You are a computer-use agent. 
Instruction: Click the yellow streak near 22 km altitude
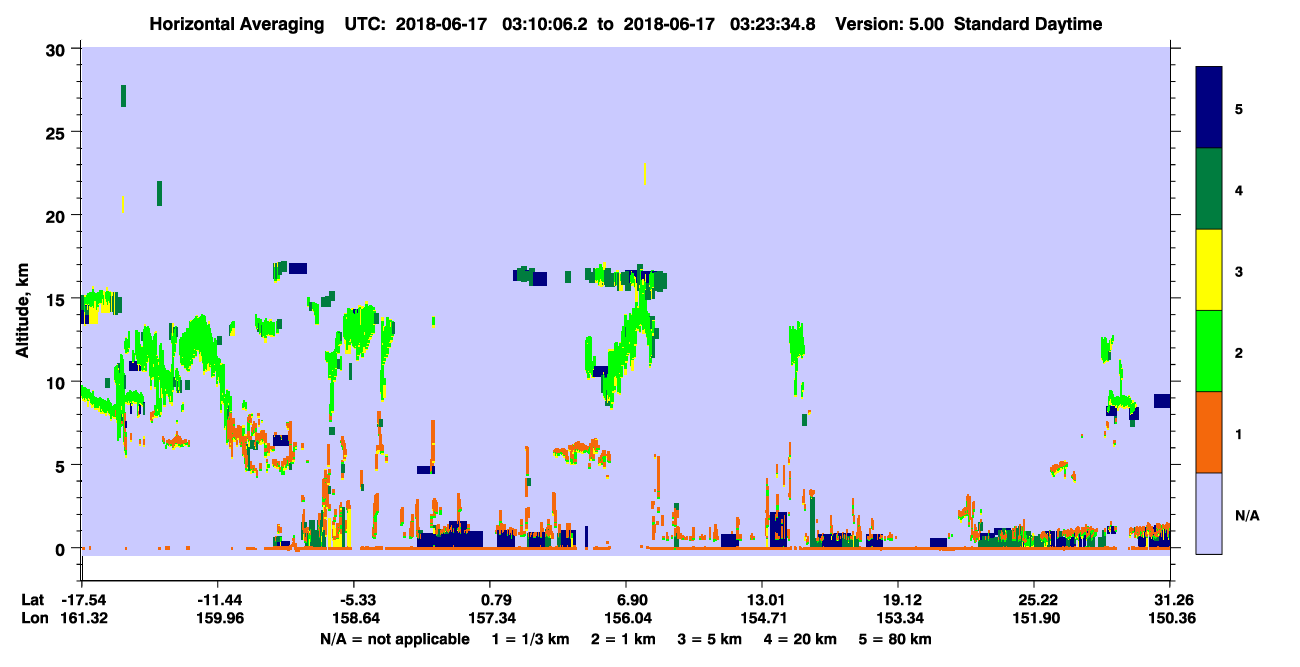pyautogui.click(x=645, y=174)
